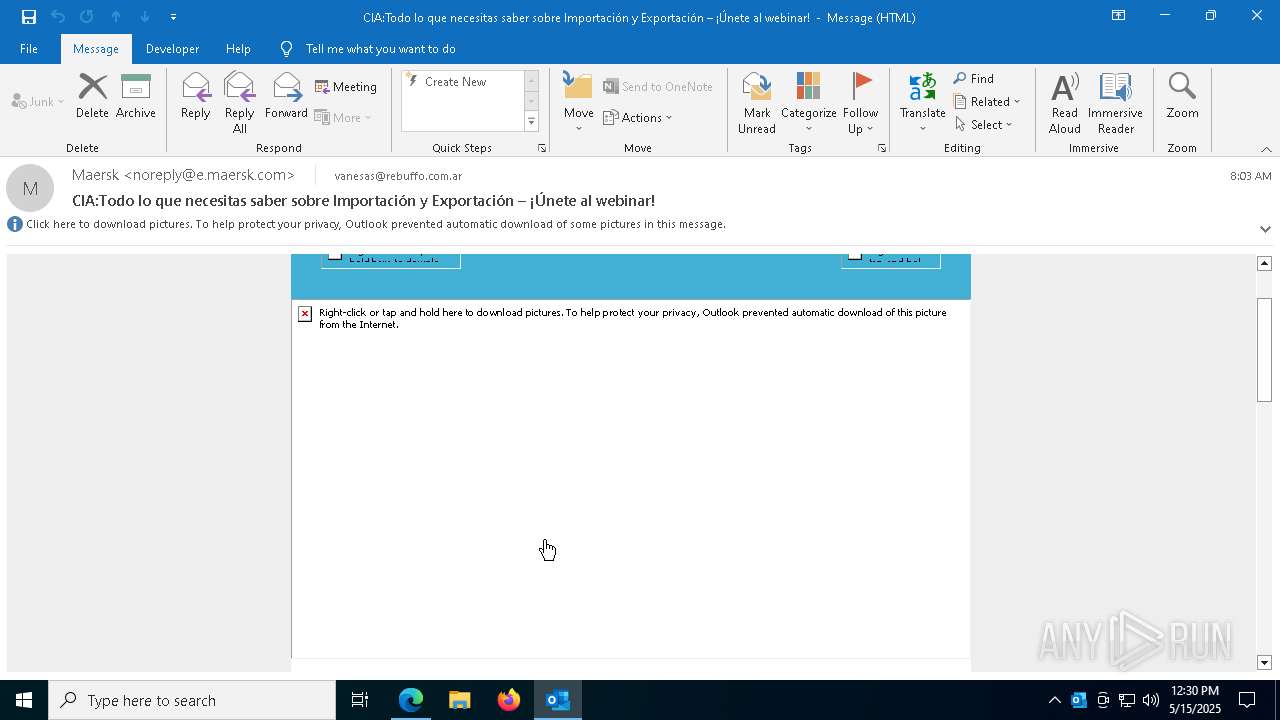This screenshot has width=1280, height=720.
Task: Click the Undo arrow in title bar
Action: tap(58, 16)
